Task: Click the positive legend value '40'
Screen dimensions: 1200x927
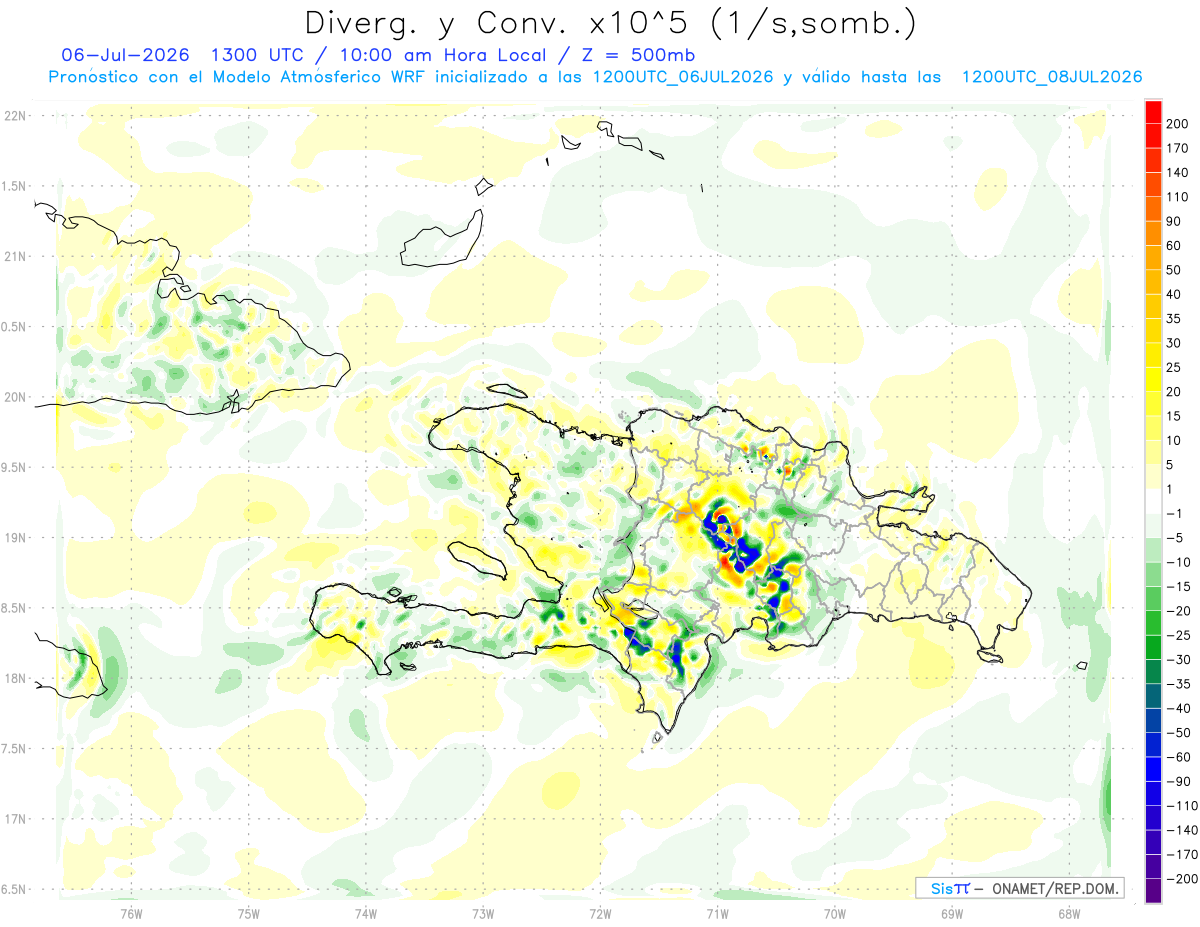Action: click(x=1174, y=294)
